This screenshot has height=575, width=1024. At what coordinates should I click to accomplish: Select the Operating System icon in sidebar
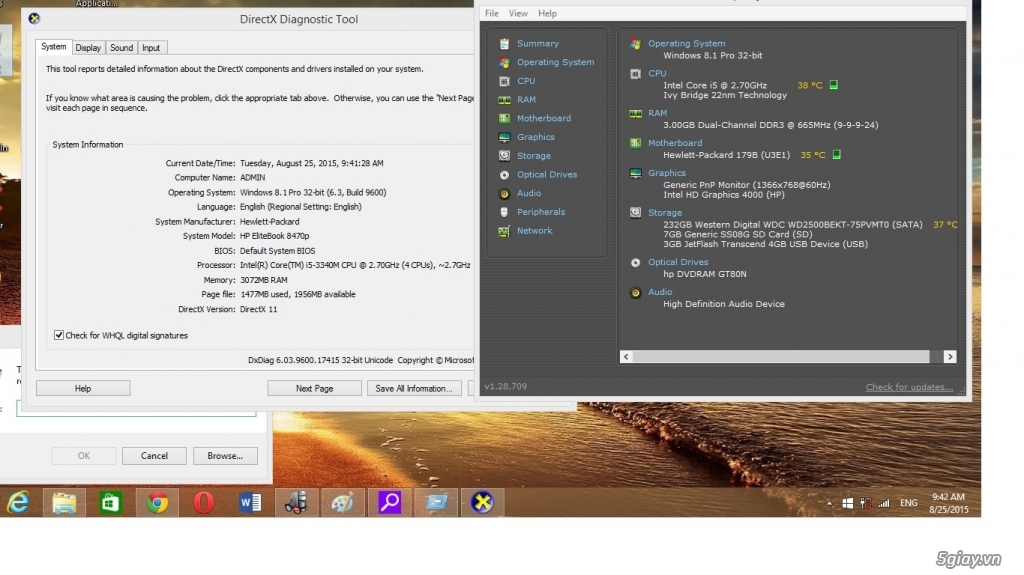(x=504, y=63)
